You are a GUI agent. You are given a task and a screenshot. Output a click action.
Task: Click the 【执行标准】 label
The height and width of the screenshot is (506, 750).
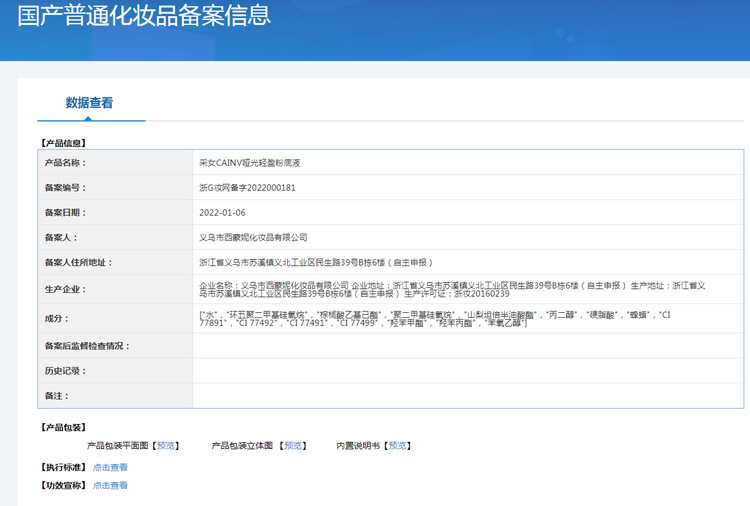tap(63, 467)
